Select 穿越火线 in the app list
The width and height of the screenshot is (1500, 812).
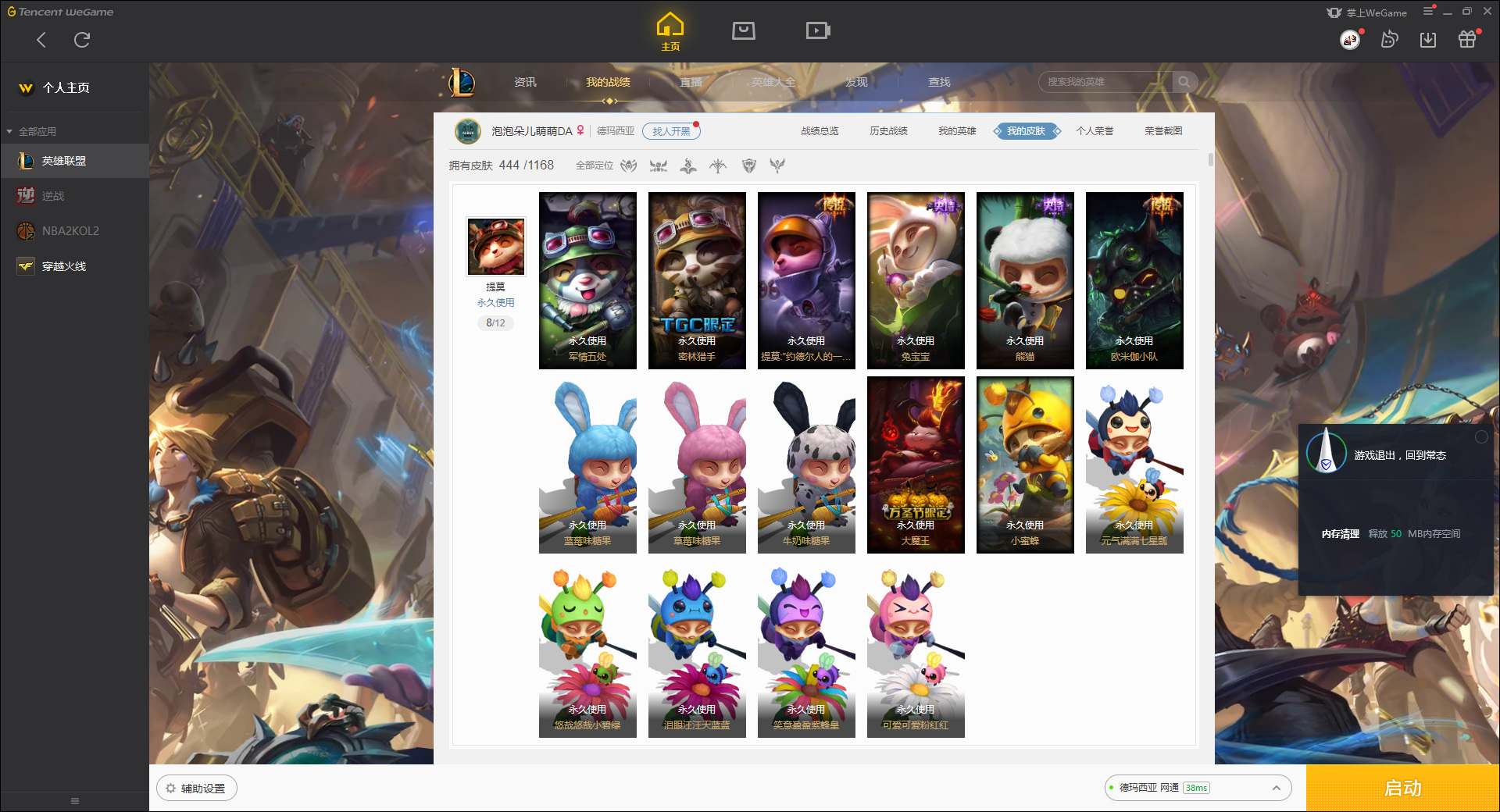pos(74,266)
